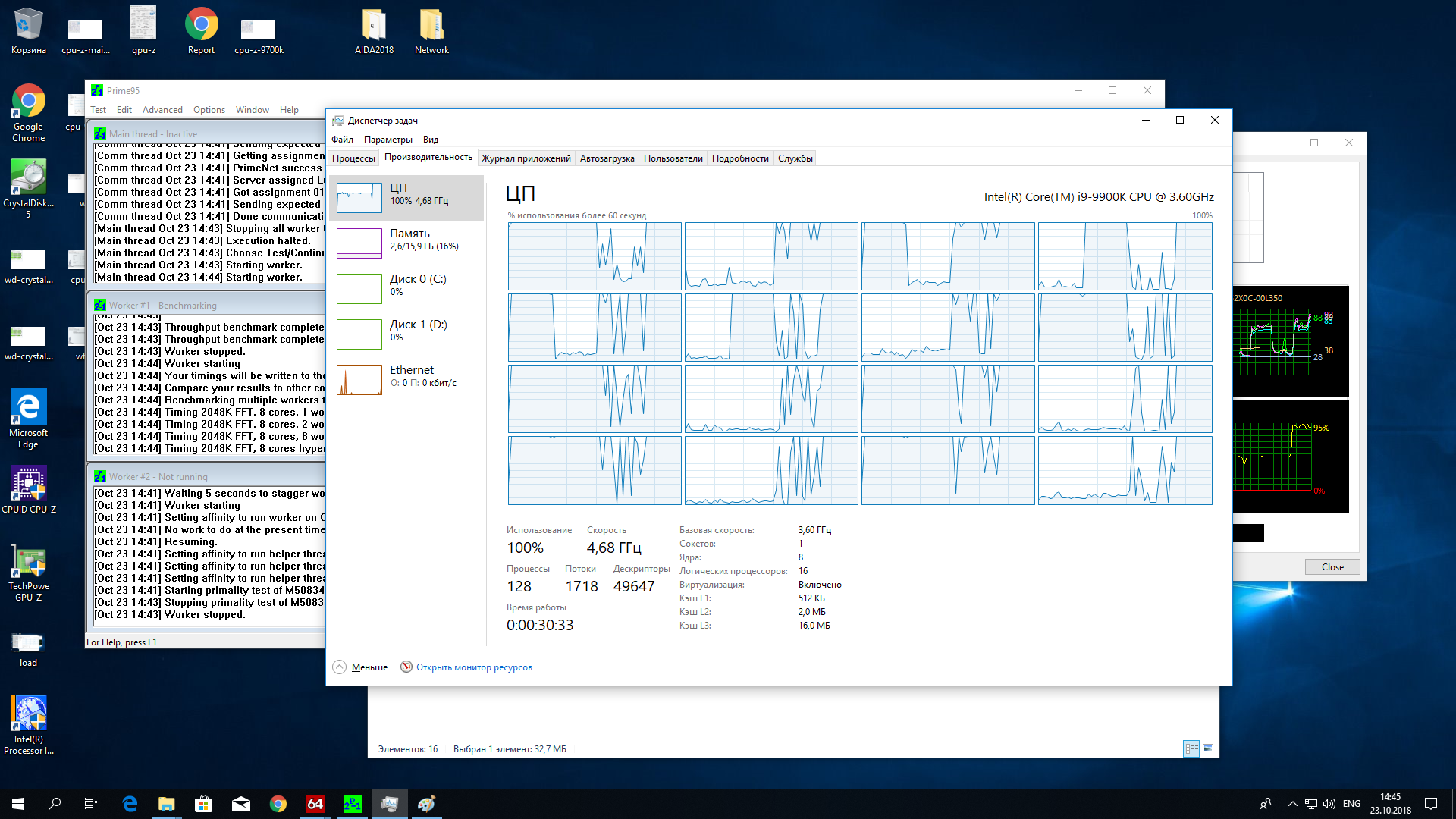Open Prime95 Options menu
Screen dimensions: 1456x819
209,110
